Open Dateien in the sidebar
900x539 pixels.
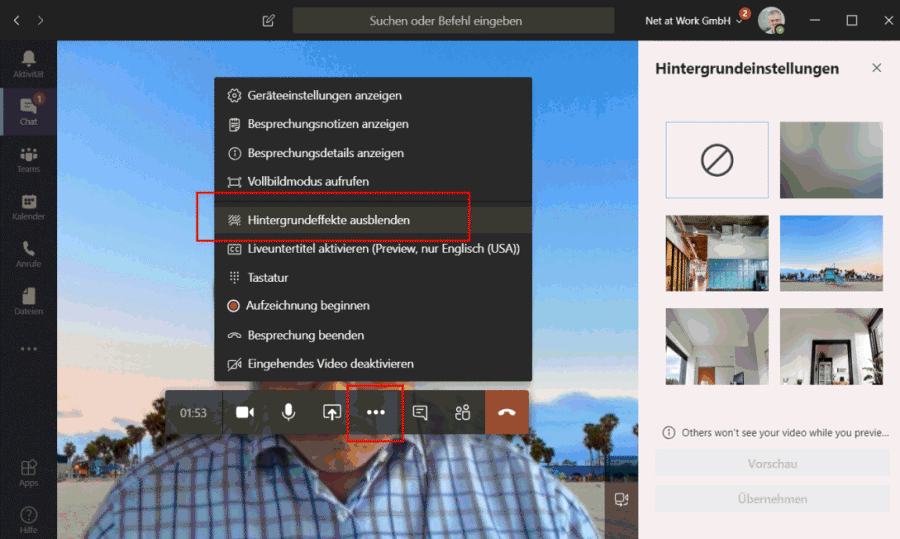coord(28,301)
